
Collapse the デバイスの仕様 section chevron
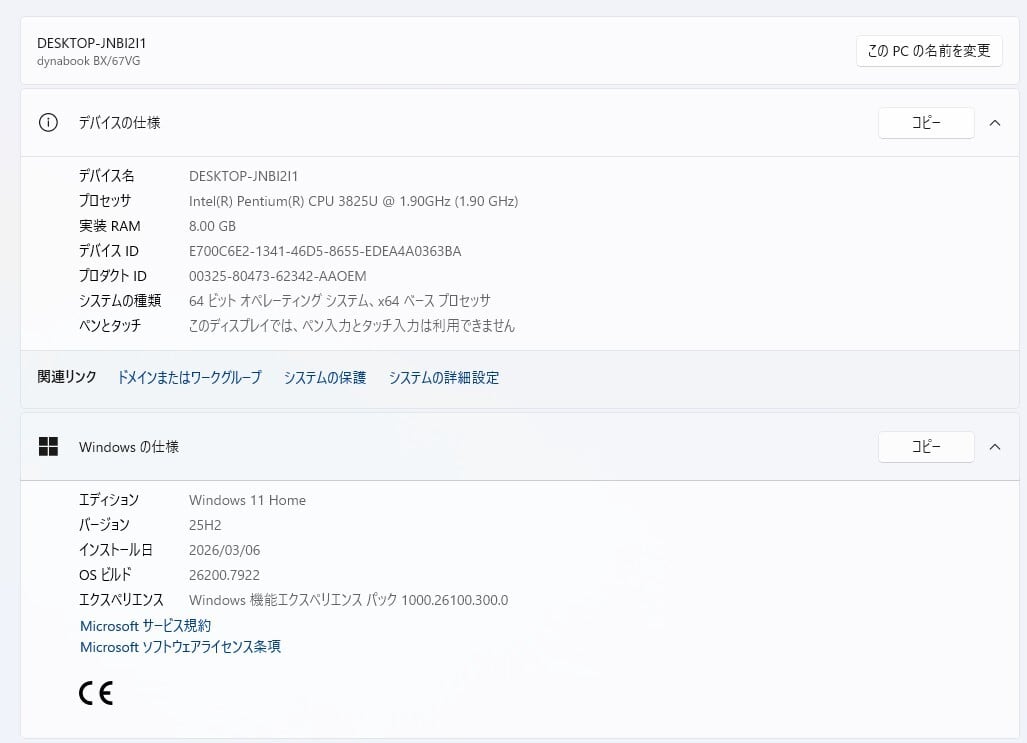point(995,123)
